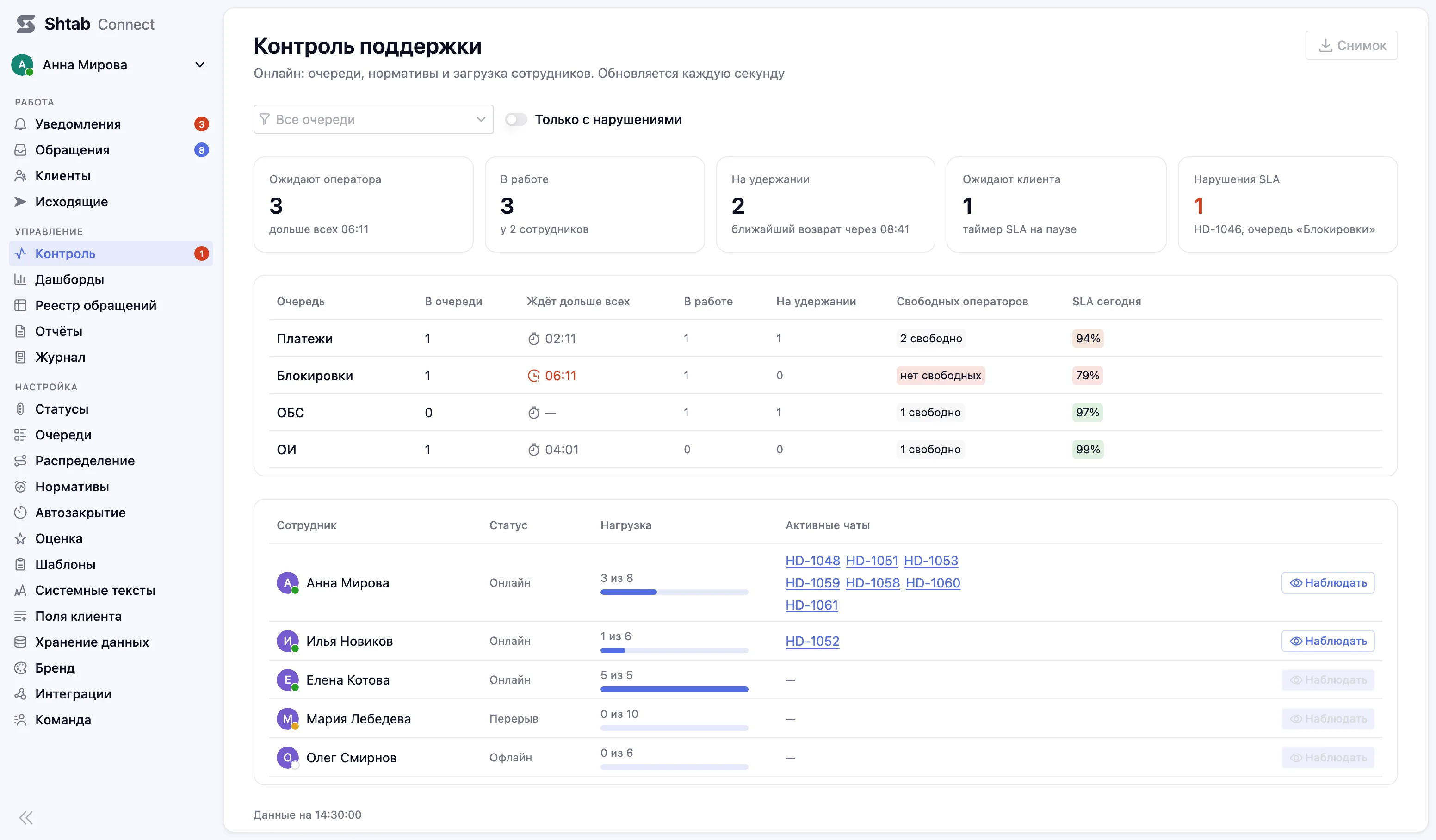Click the Платежи queue name
1436x840 pixels.
pyautogui.click(x=304, y=339)
